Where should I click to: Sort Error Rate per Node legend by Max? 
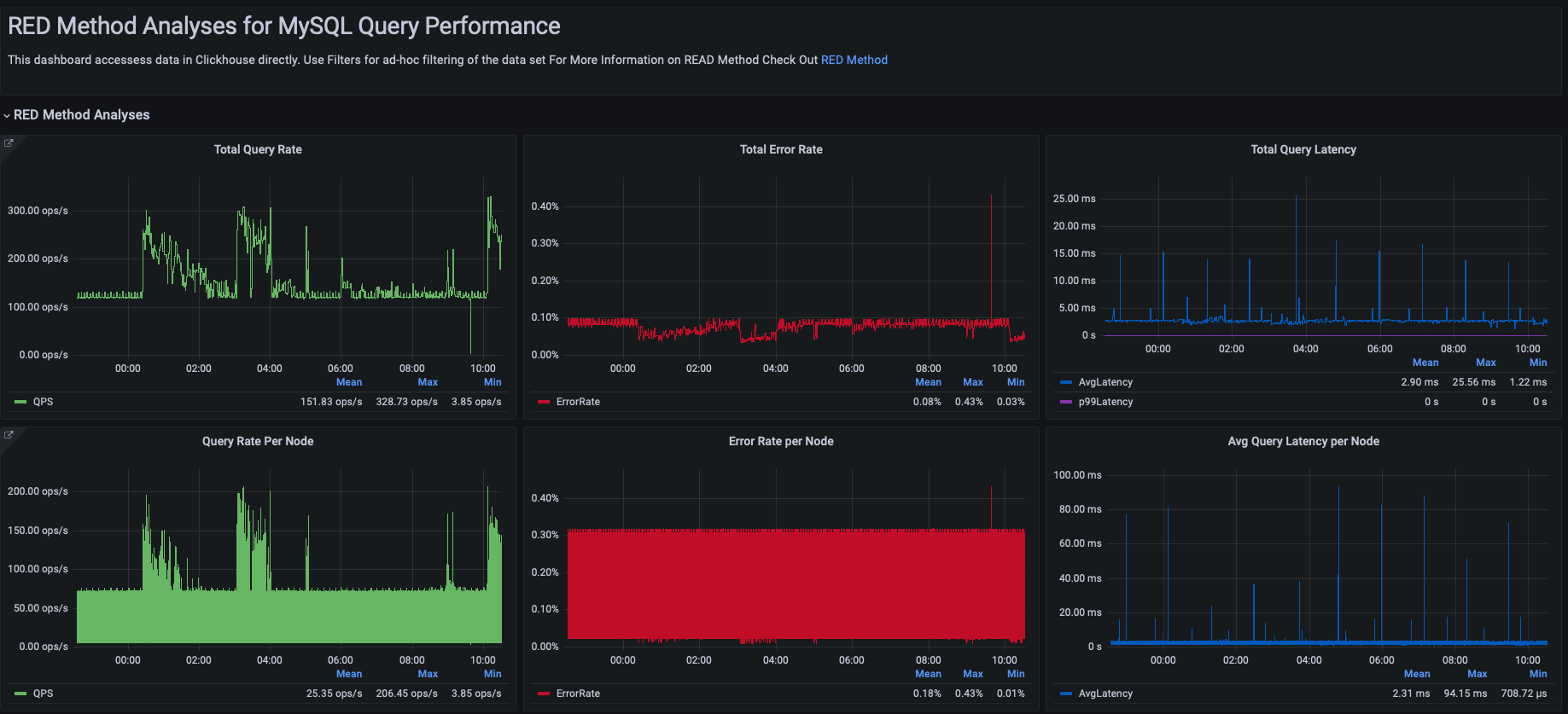click(x=973, y=674)
